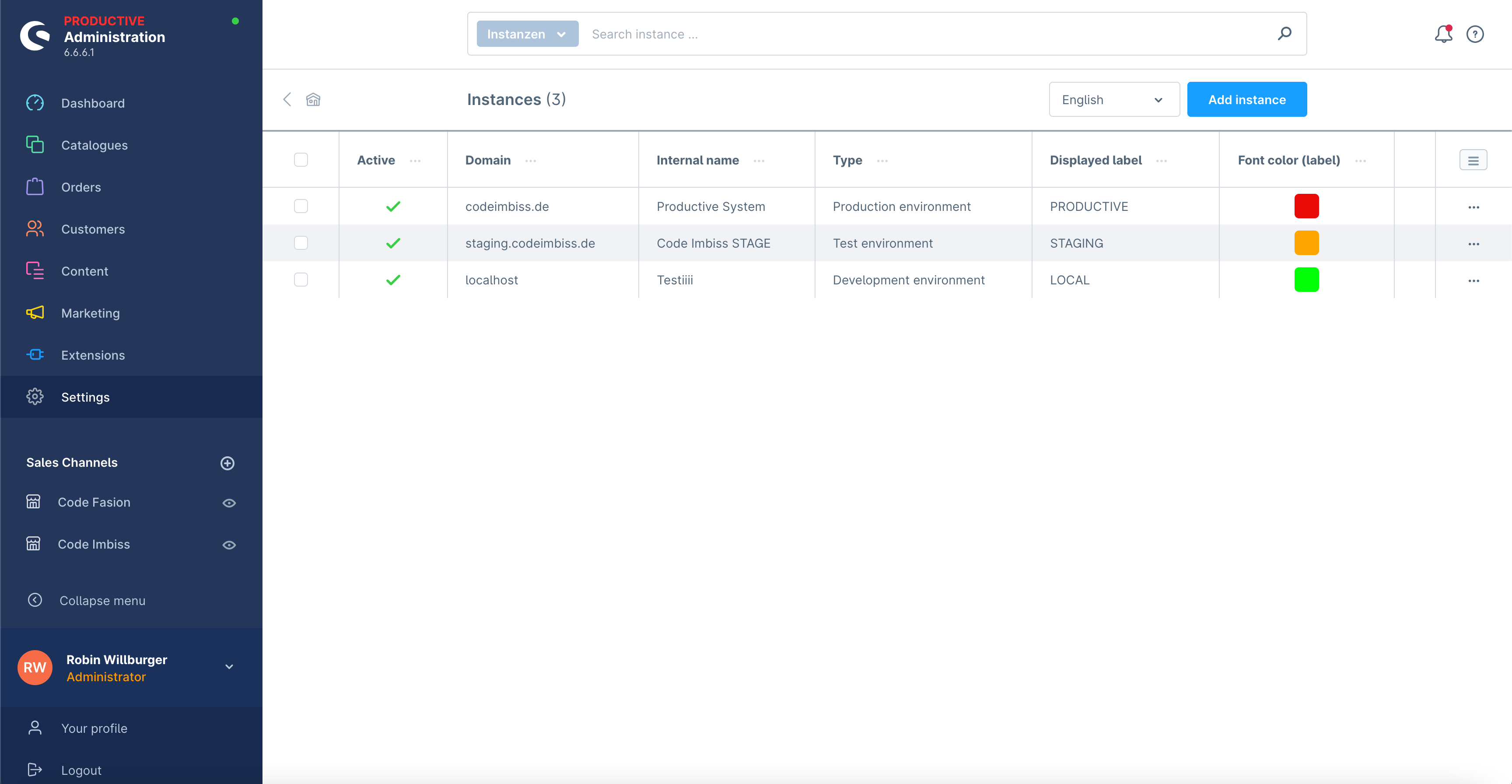The width and height of the screenshot is (1512, 784).
Task: Click the orange STAGING color swatch
Action: [x=1306, y=243]
